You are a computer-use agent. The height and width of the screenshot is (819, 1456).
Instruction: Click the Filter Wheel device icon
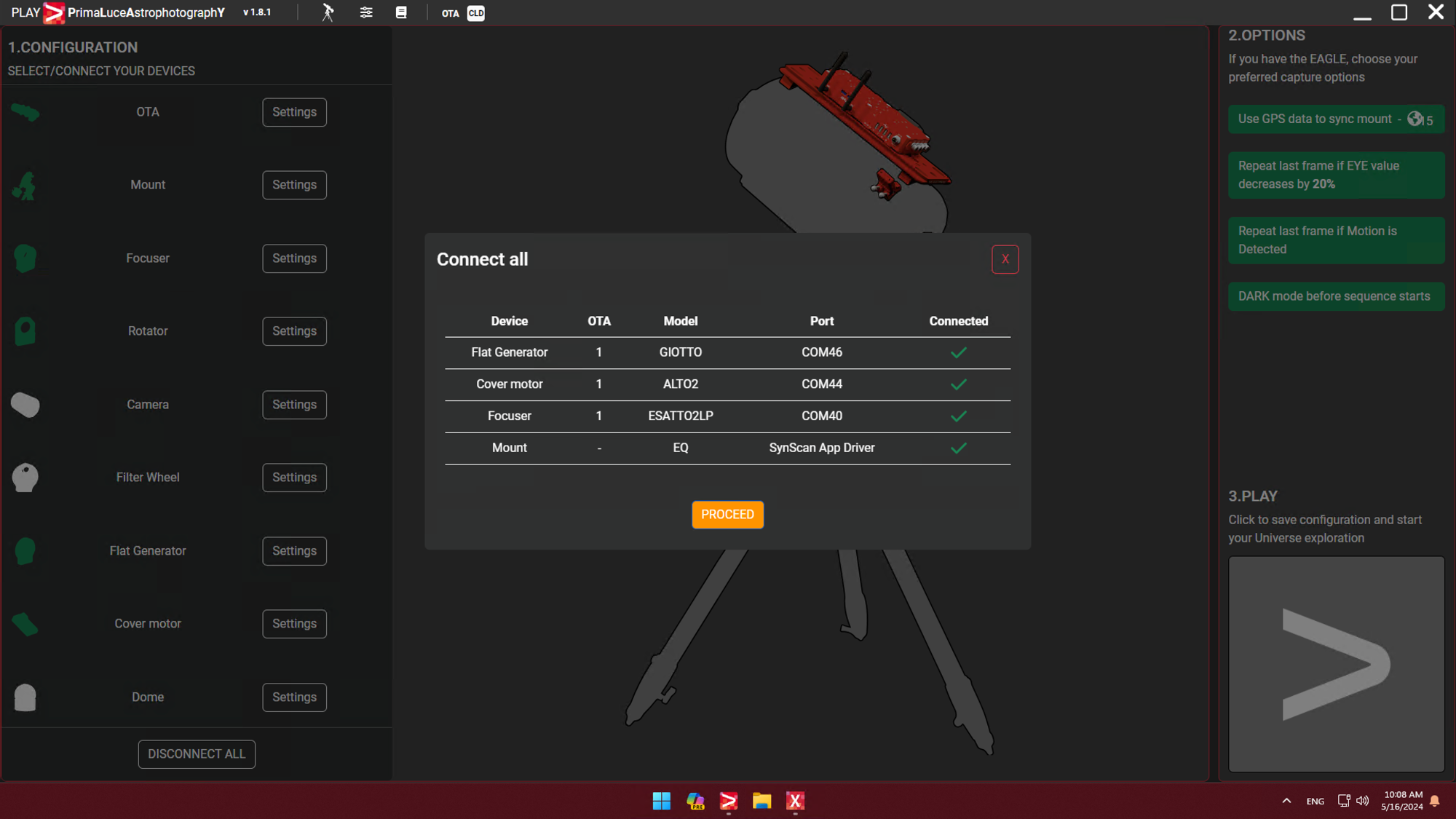point(25,478)
